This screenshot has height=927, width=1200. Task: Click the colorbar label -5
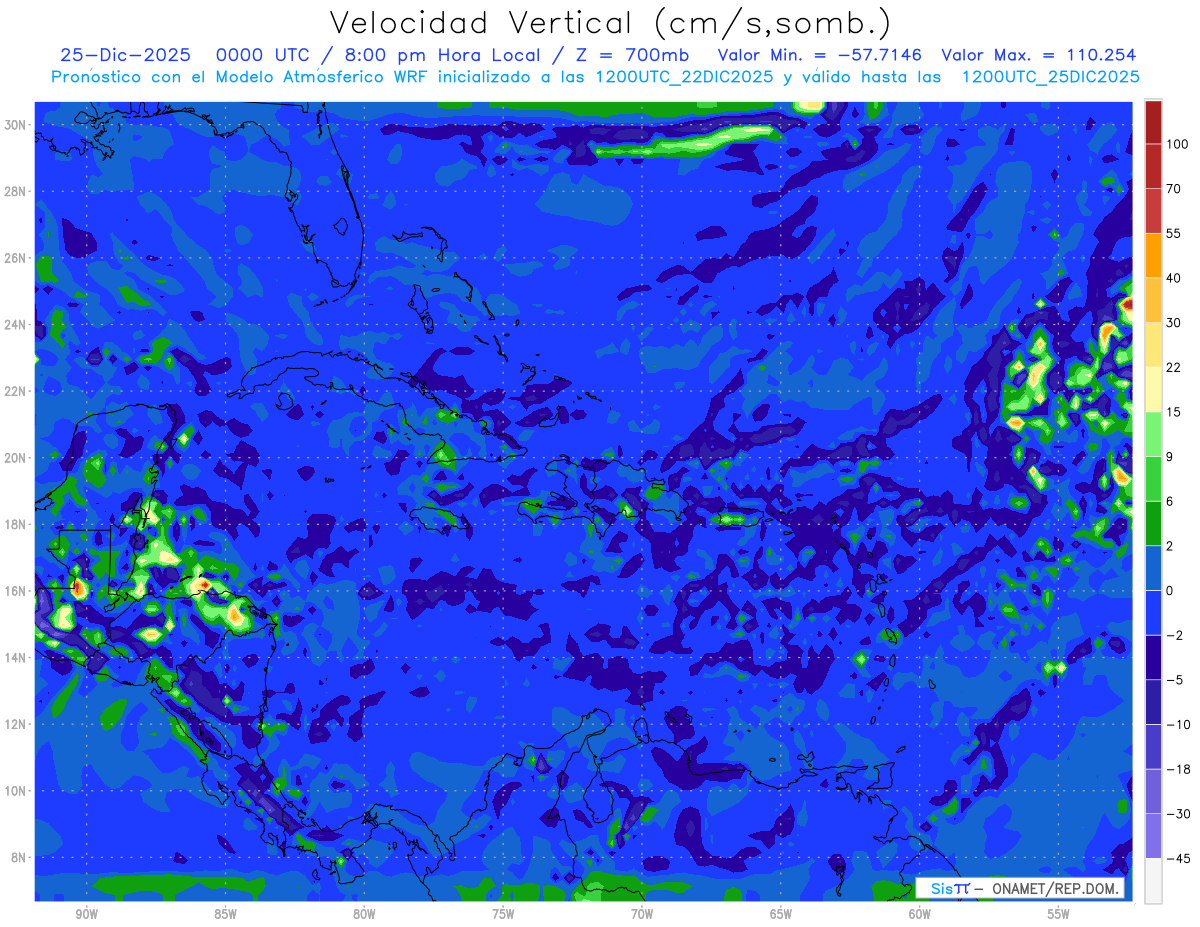[x=1174, y=680]
